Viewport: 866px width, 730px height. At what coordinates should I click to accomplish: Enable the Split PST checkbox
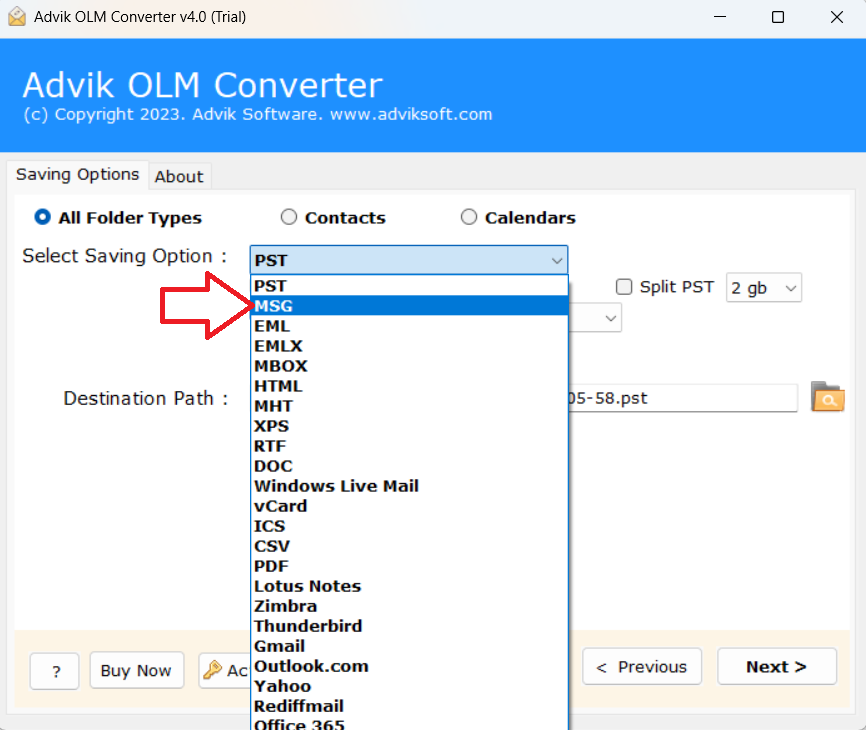point(624,287)
